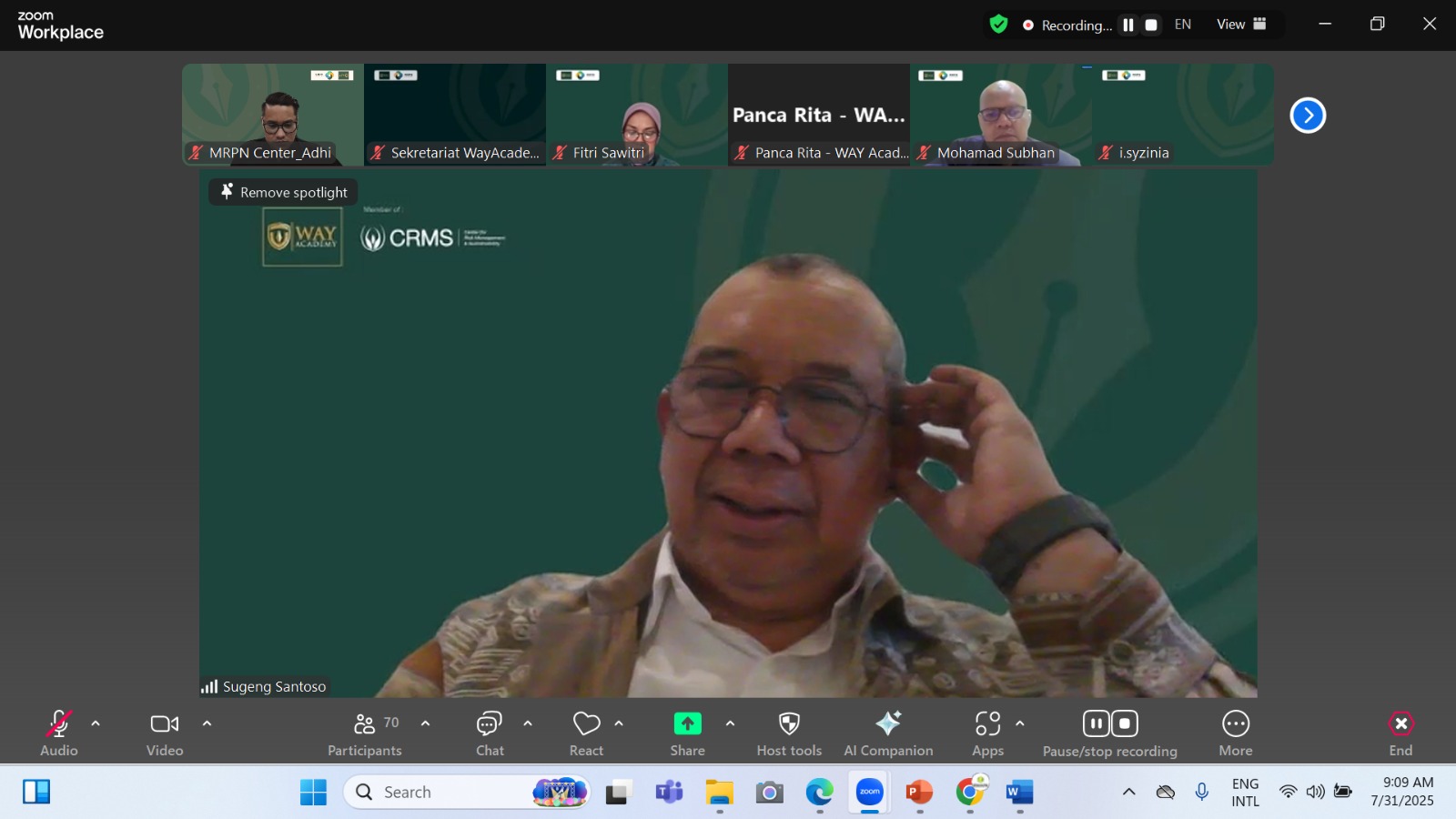The height and width of the screenshot is (819, 1456).
Task: Click the EN language indicator
Action: coord(1183,25)
